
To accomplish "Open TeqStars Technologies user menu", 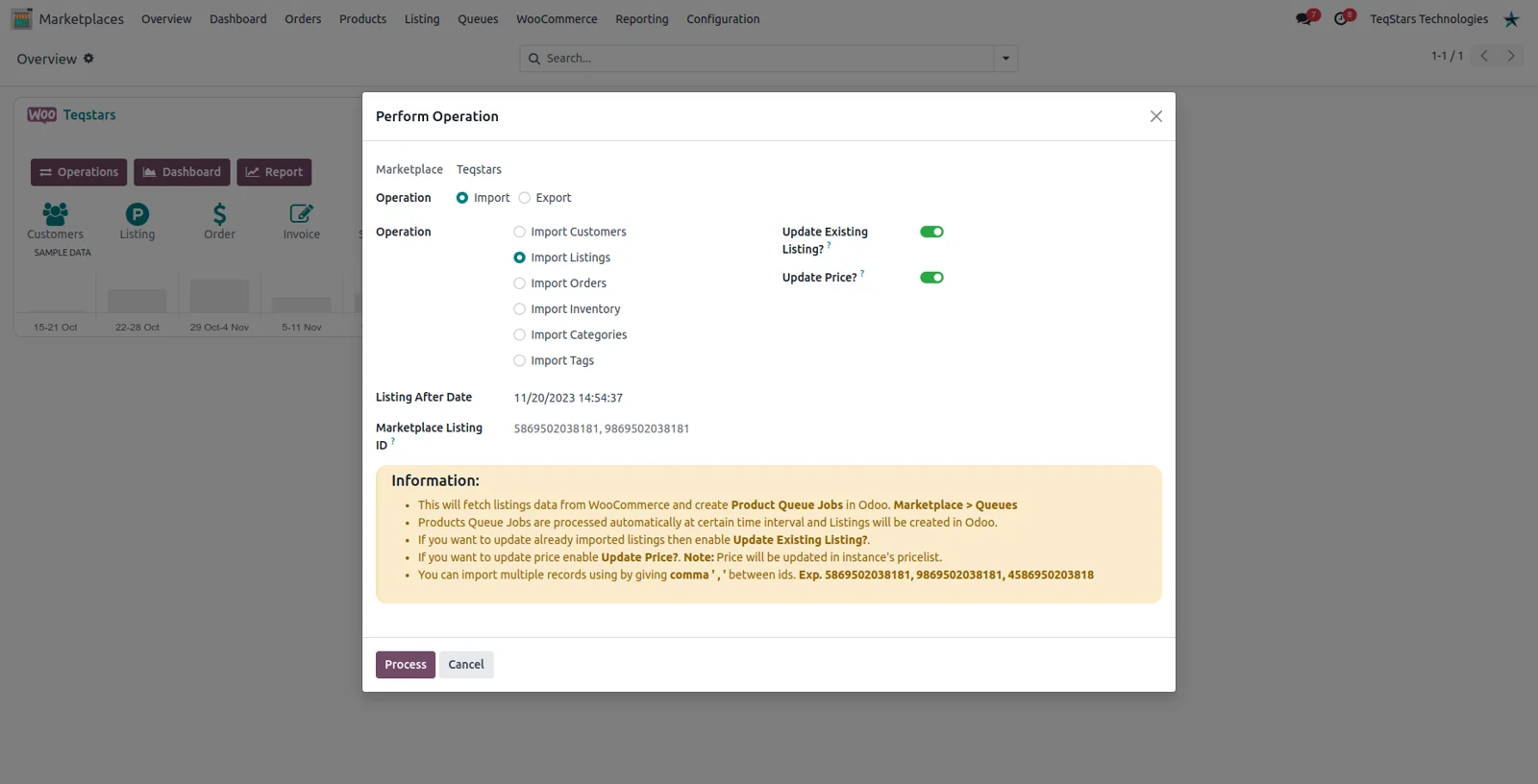I will click(x=1428, y=19).
